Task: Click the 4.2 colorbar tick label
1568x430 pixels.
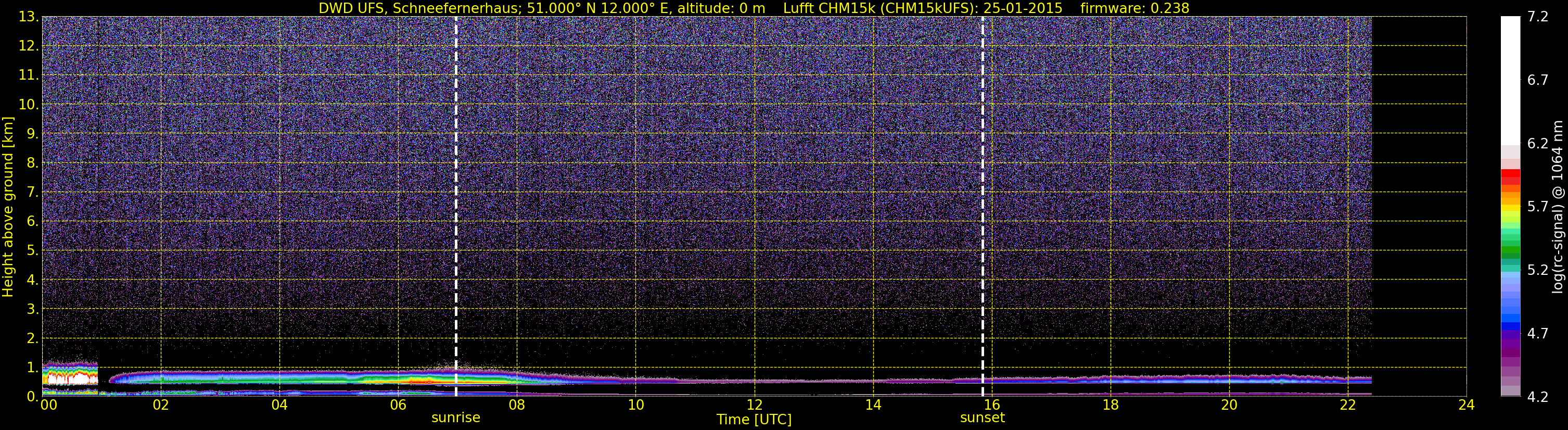Action: [x=1538, y=397]
